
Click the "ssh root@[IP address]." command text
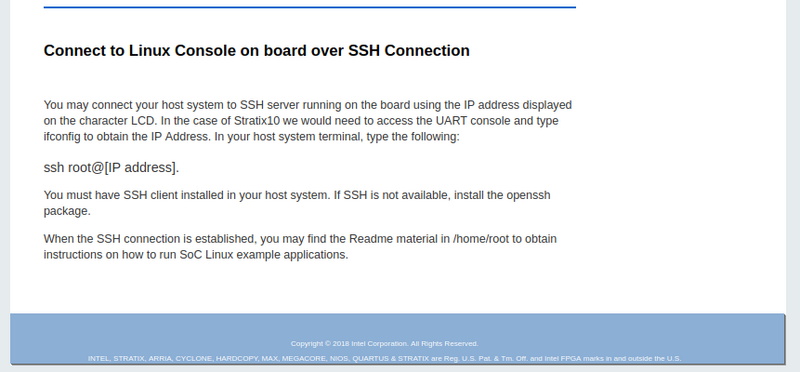click(111, 167)
